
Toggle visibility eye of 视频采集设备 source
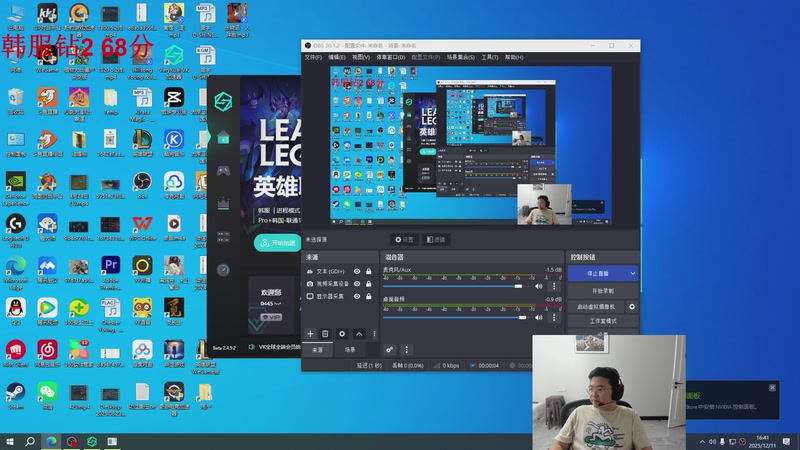tap(357, 284)
